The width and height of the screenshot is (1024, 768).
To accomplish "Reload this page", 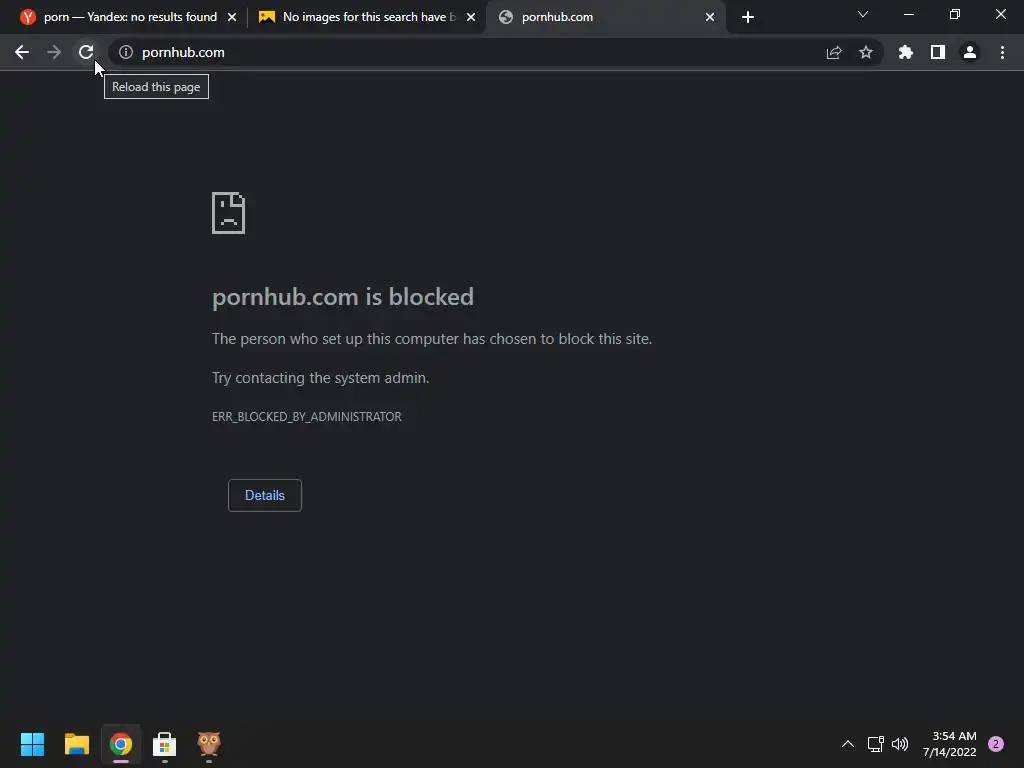I will [x=86, y=52].
